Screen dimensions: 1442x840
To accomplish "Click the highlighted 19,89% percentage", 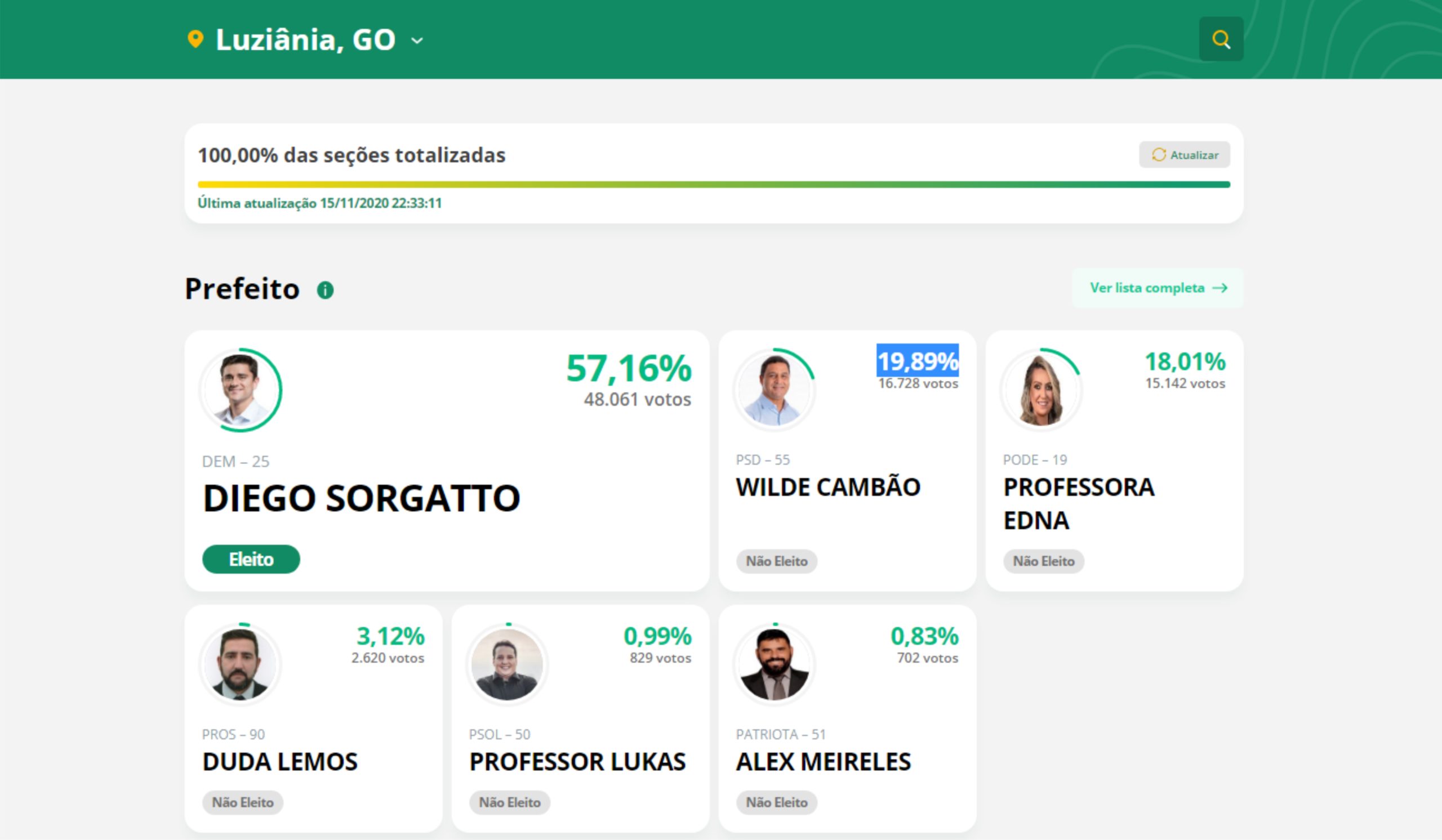I will (917, 361).
